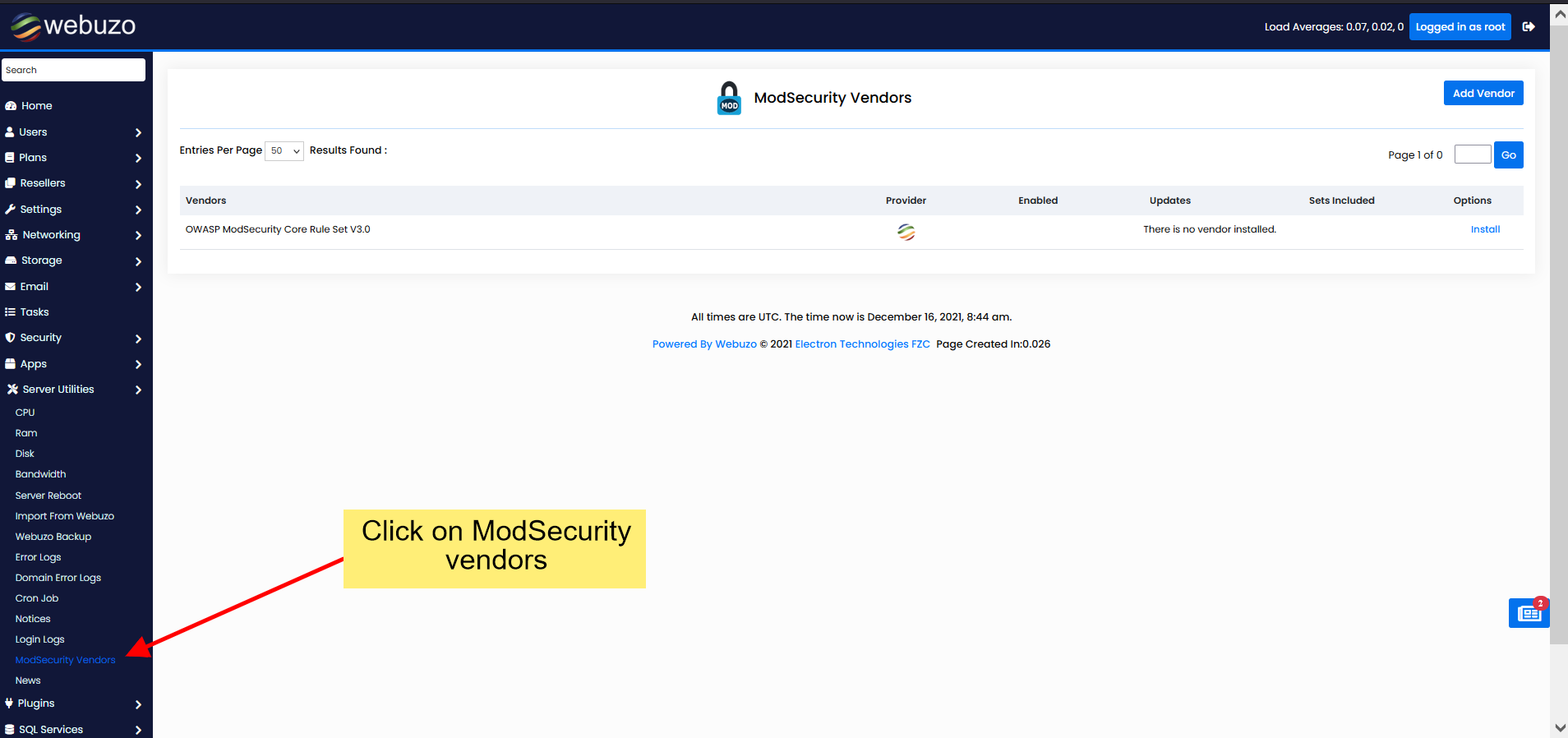
Task: Expand the Settings menu chevron
Action: pyautogui.click(x=138, y=210)
